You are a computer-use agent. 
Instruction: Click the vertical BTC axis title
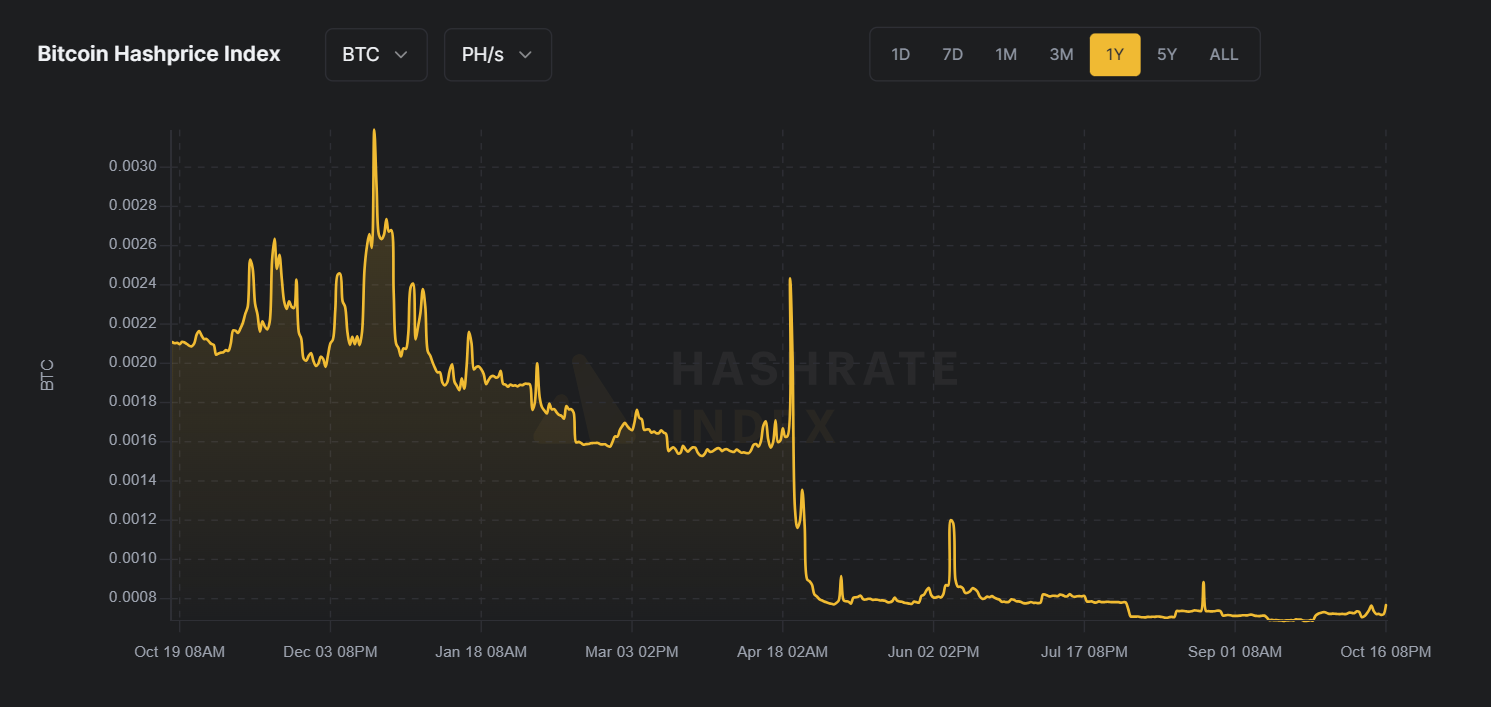pos(47,375)
